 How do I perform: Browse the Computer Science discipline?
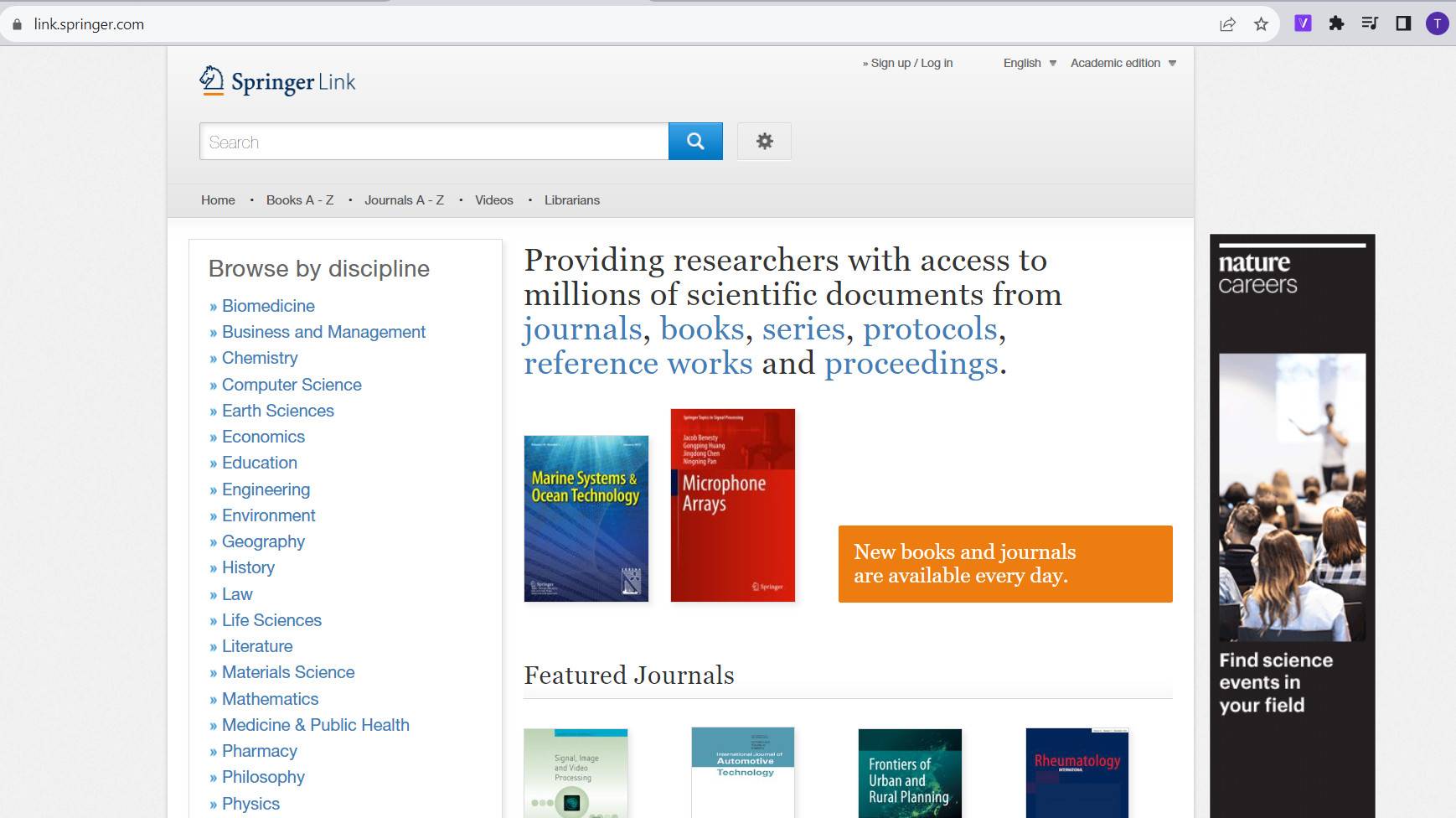pos(292,385)
